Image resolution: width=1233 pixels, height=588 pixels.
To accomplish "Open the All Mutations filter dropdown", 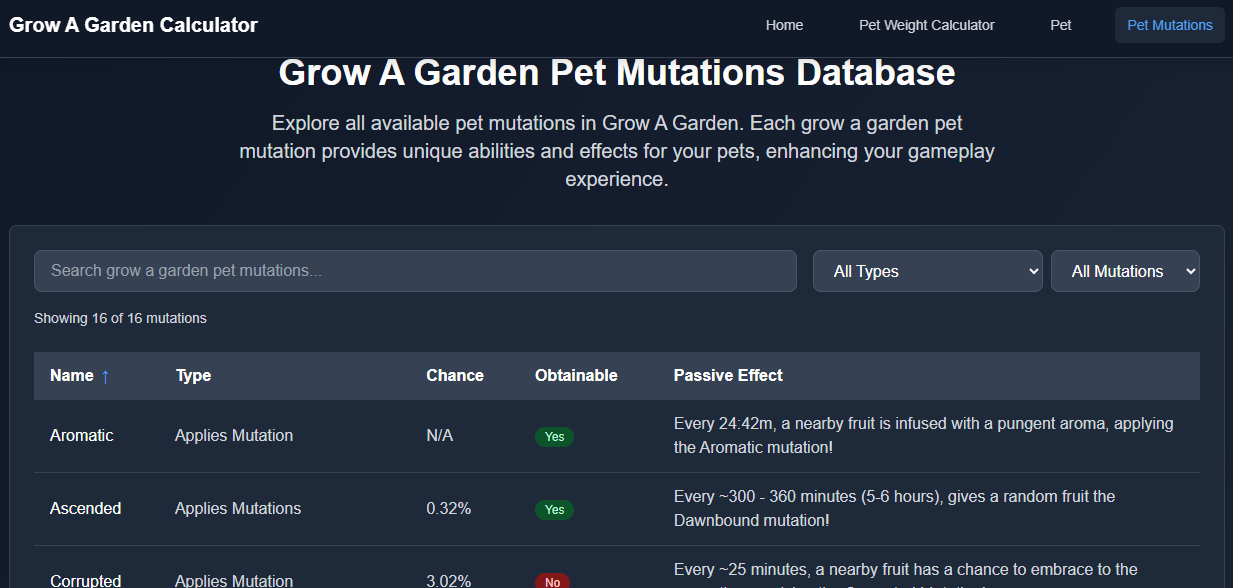I will (1125, 271).
